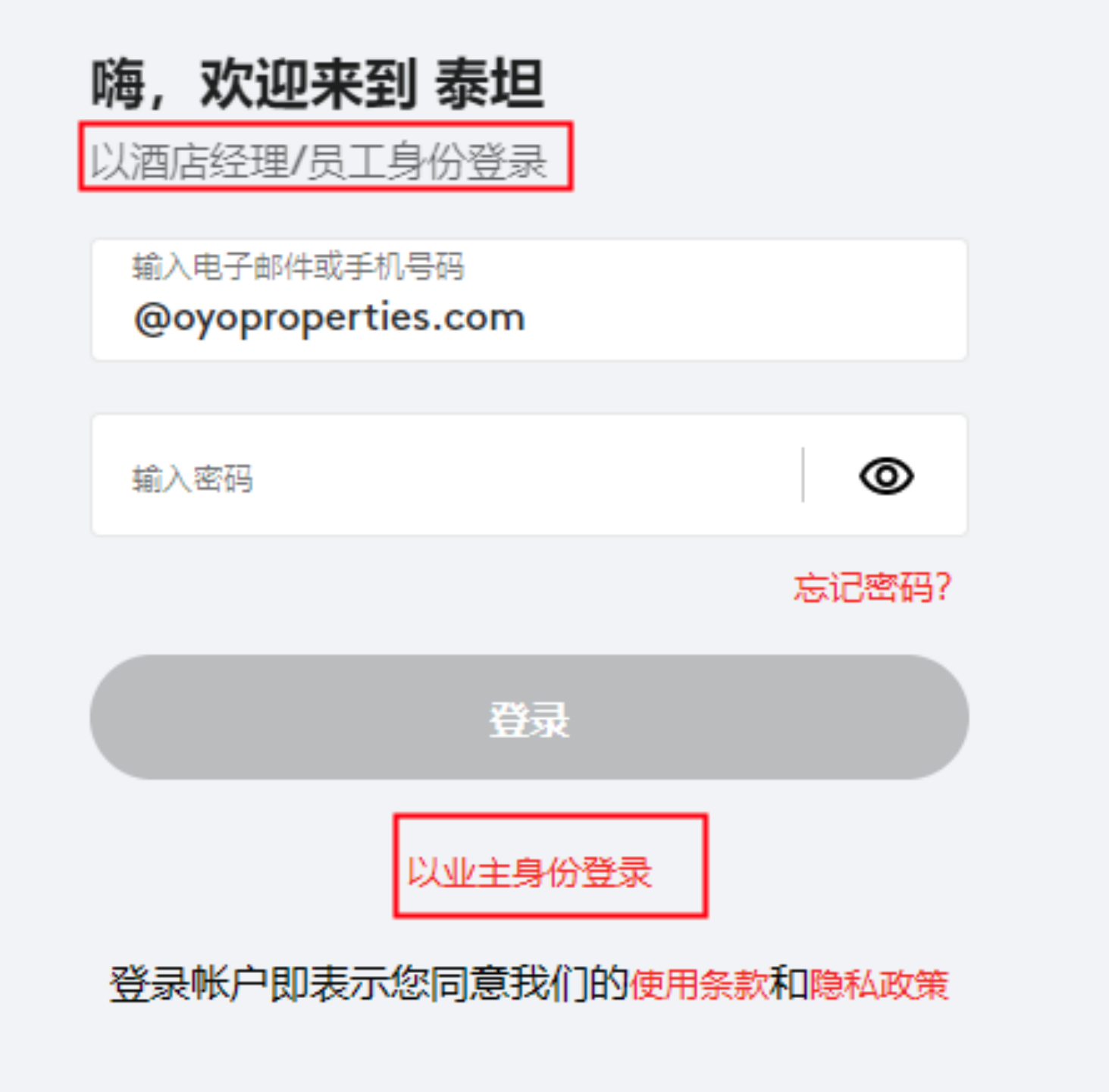The width and height of the screenshot is (1109, 1092).
Task: Click the question mark after 忘记密码
Action: point(942,588)
